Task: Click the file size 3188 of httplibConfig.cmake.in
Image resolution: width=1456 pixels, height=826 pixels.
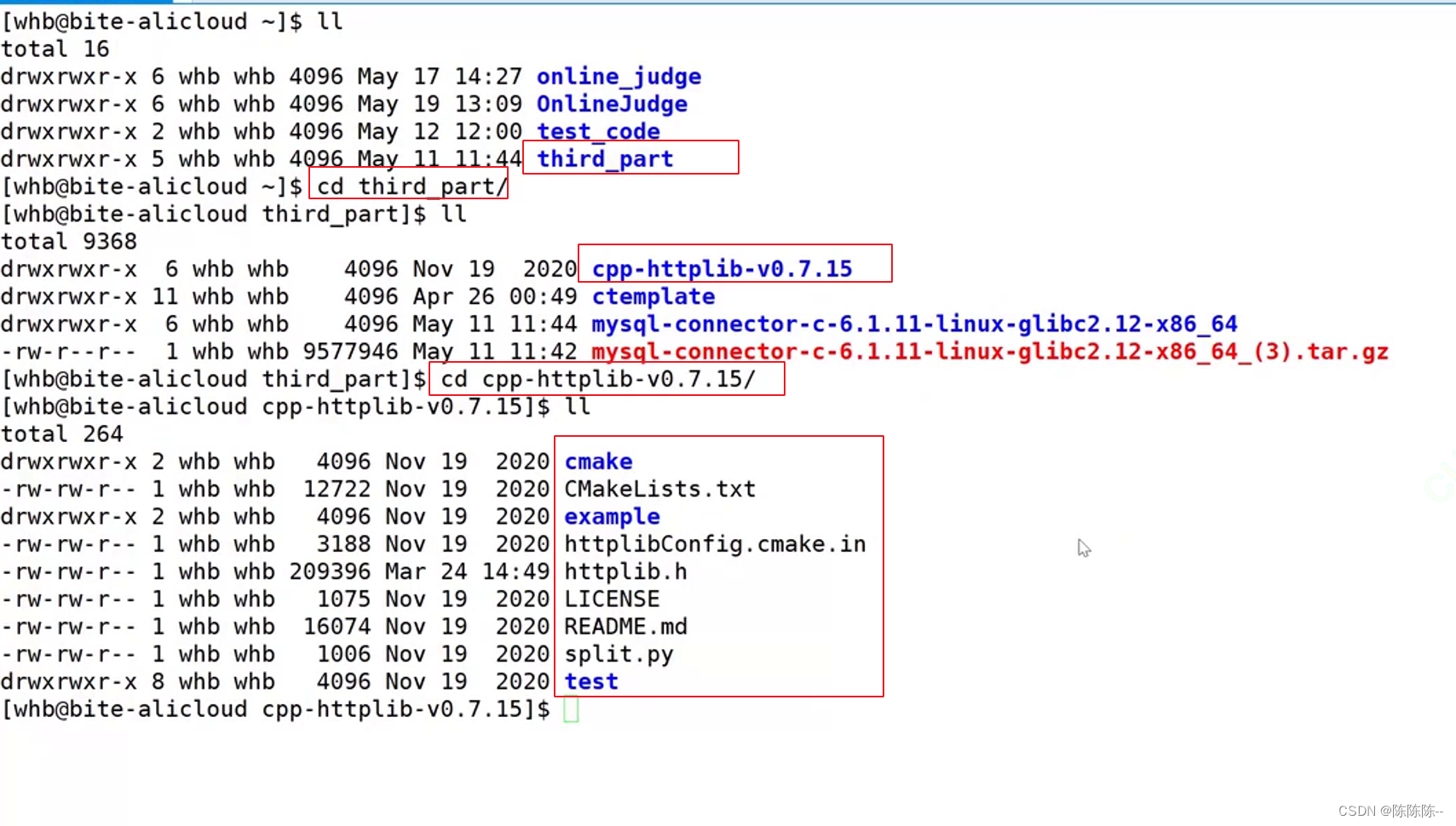Action: (343, 544)
